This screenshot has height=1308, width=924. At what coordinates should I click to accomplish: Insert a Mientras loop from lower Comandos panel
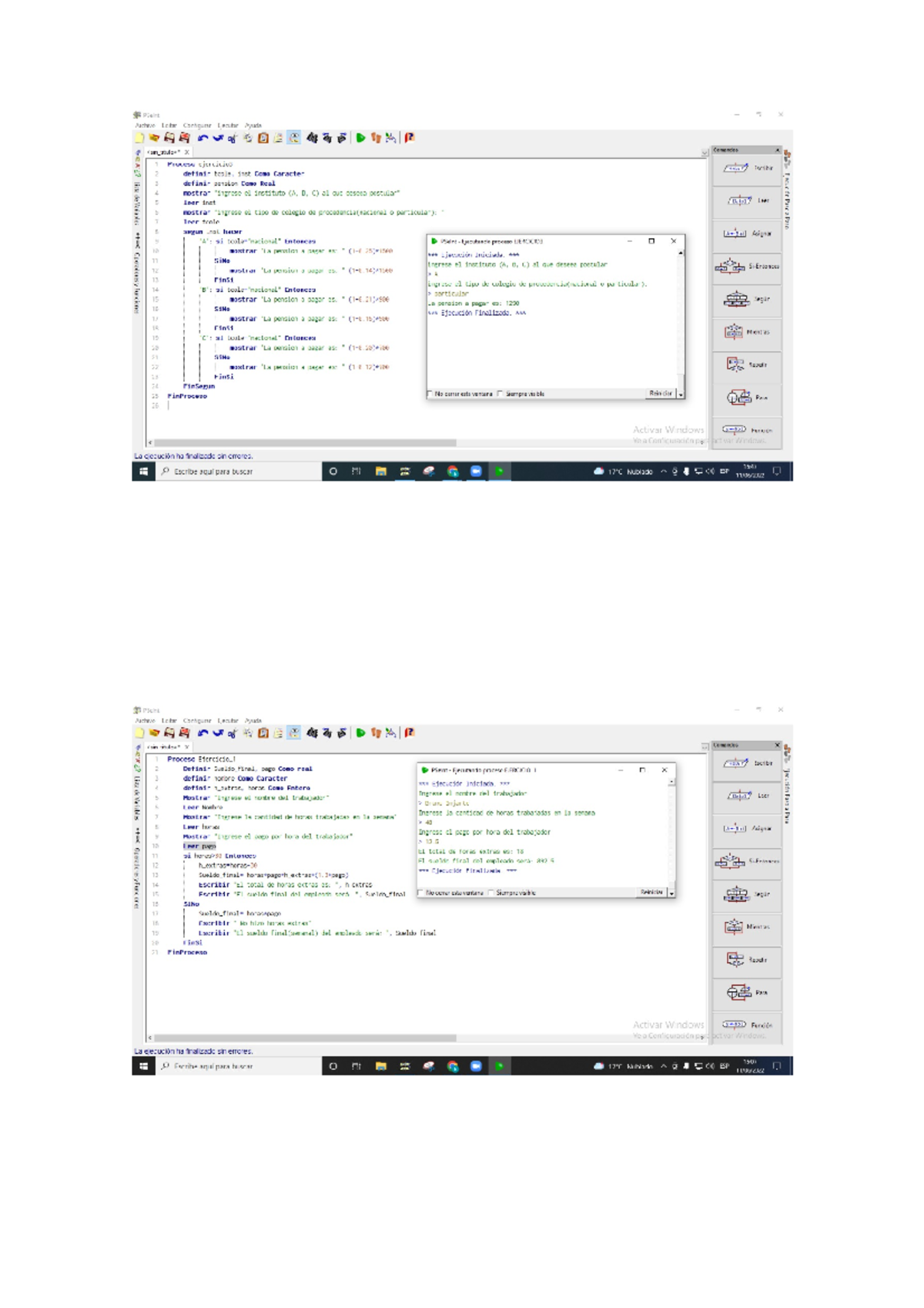[x=746, y=927]
